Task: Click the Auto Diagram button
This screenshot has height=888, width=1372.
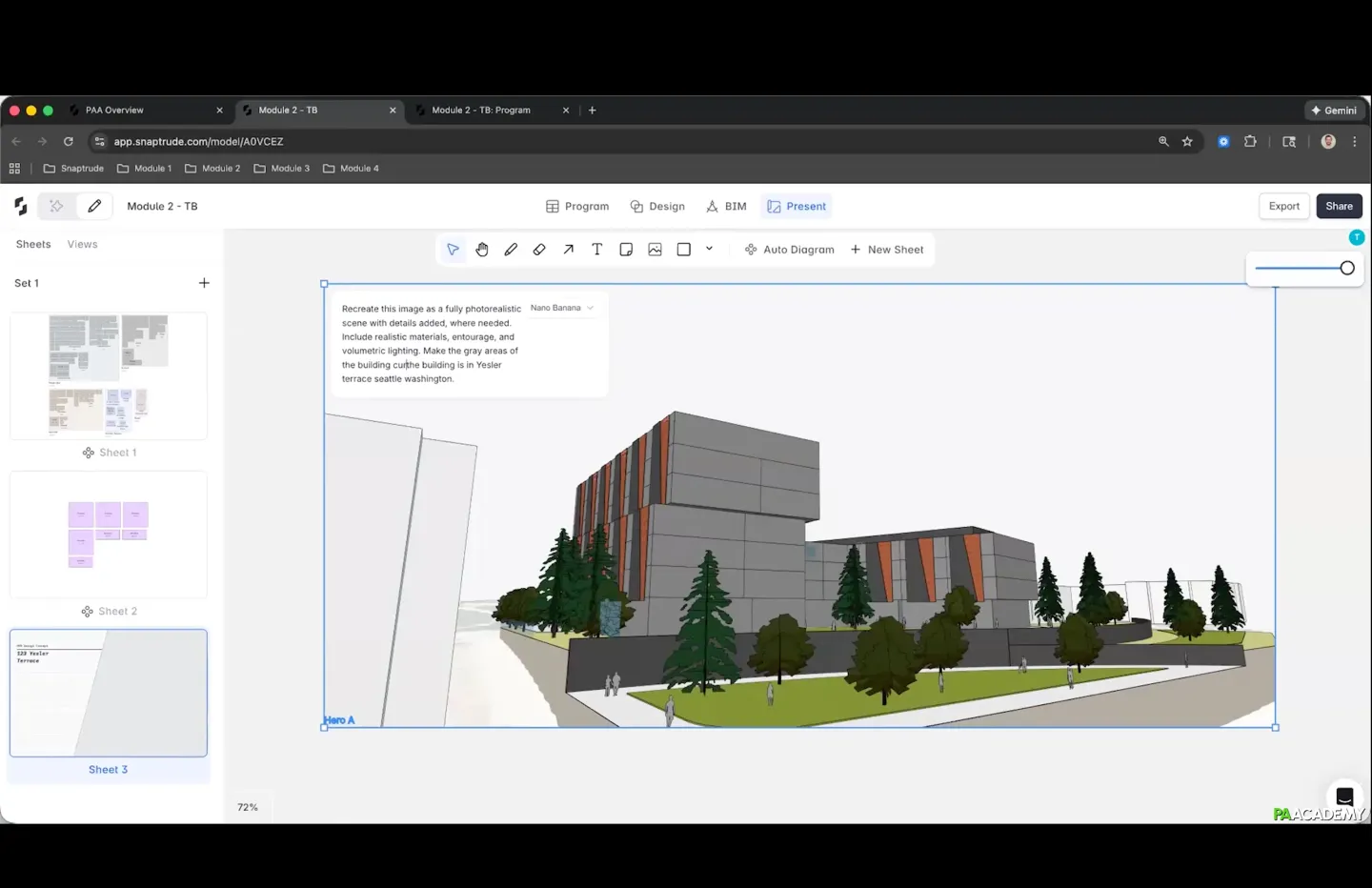Action: pyautogui.click(x=790, y=250)
